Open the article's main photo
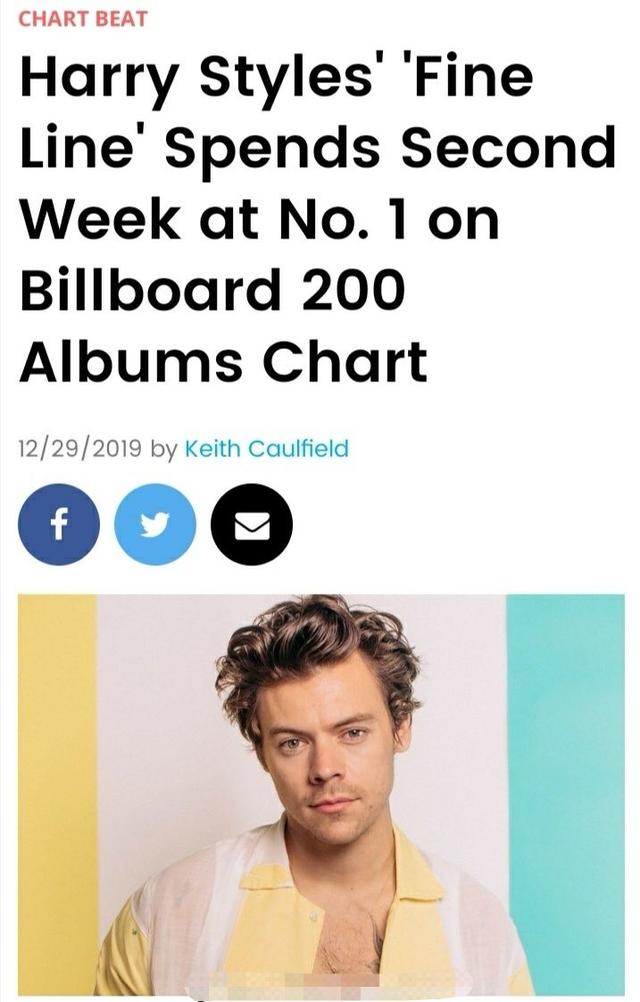 (321, 794)
